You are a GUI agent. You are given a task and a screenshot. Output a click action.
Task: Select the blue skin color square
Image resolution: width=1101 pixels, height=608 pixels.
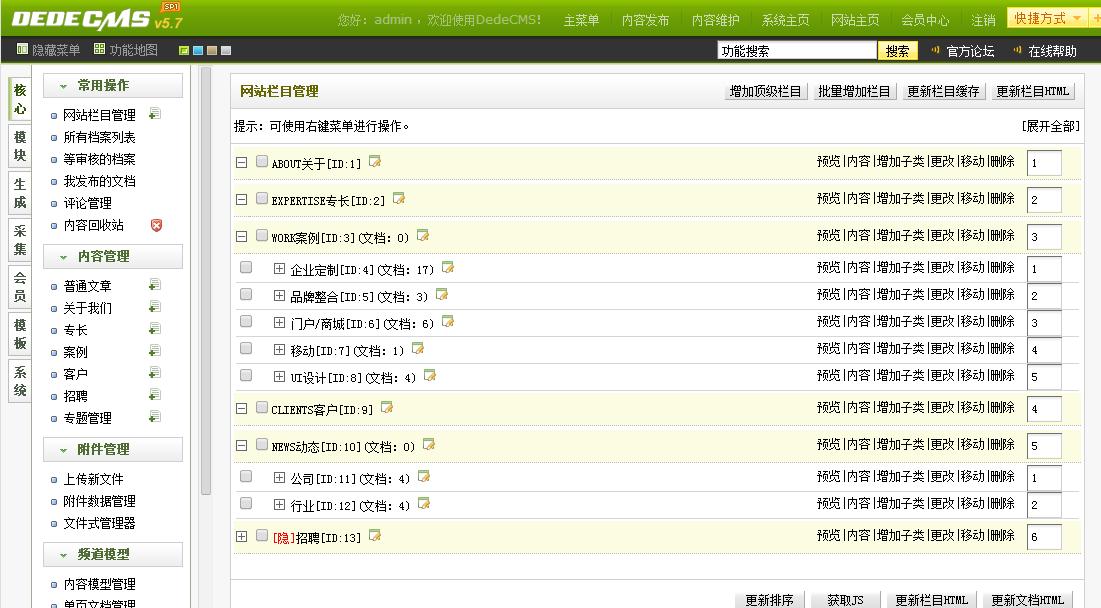pyautogui.click(x=198, y=51)
